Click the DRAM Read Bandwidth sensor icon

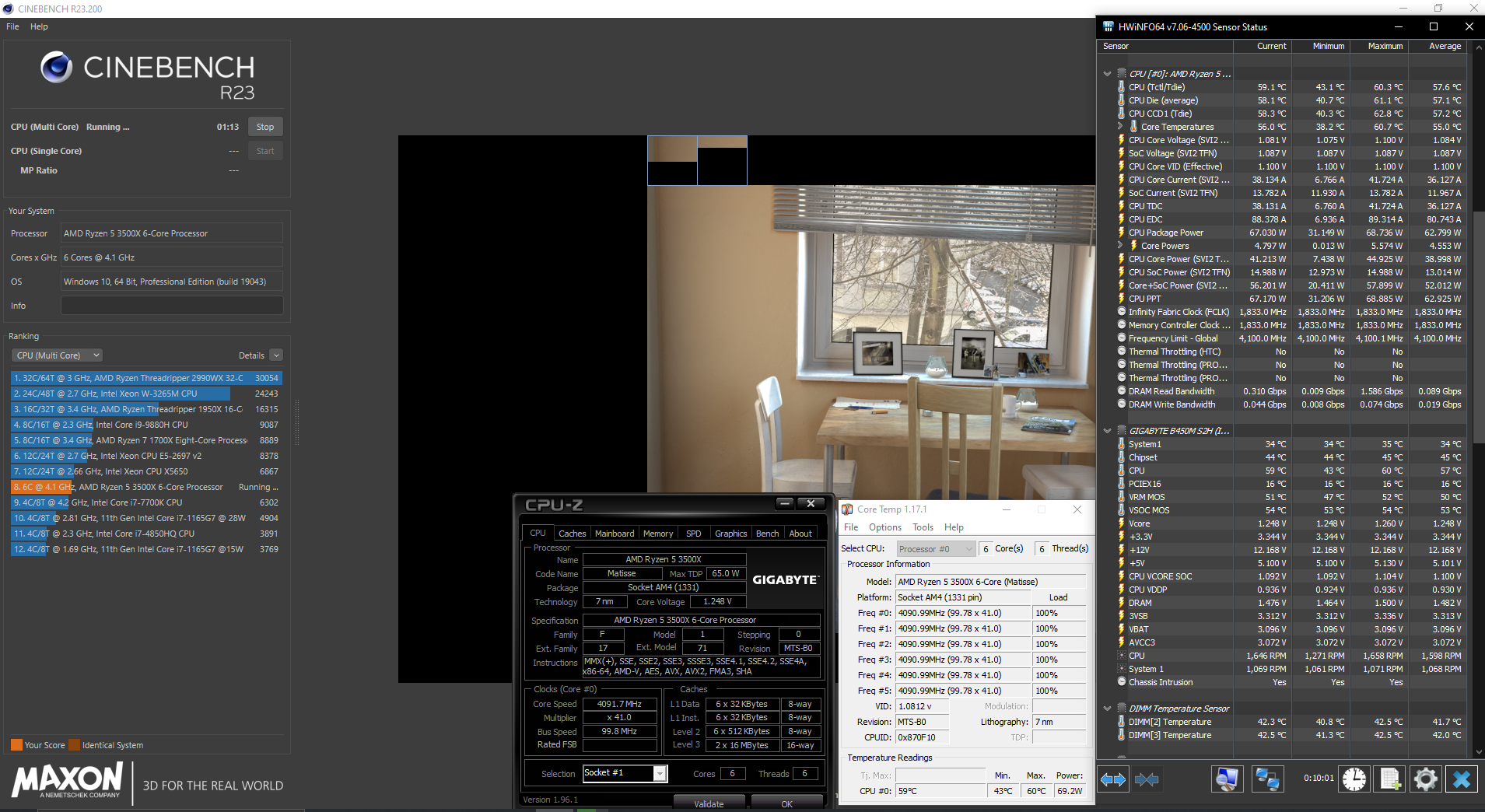1122,391
